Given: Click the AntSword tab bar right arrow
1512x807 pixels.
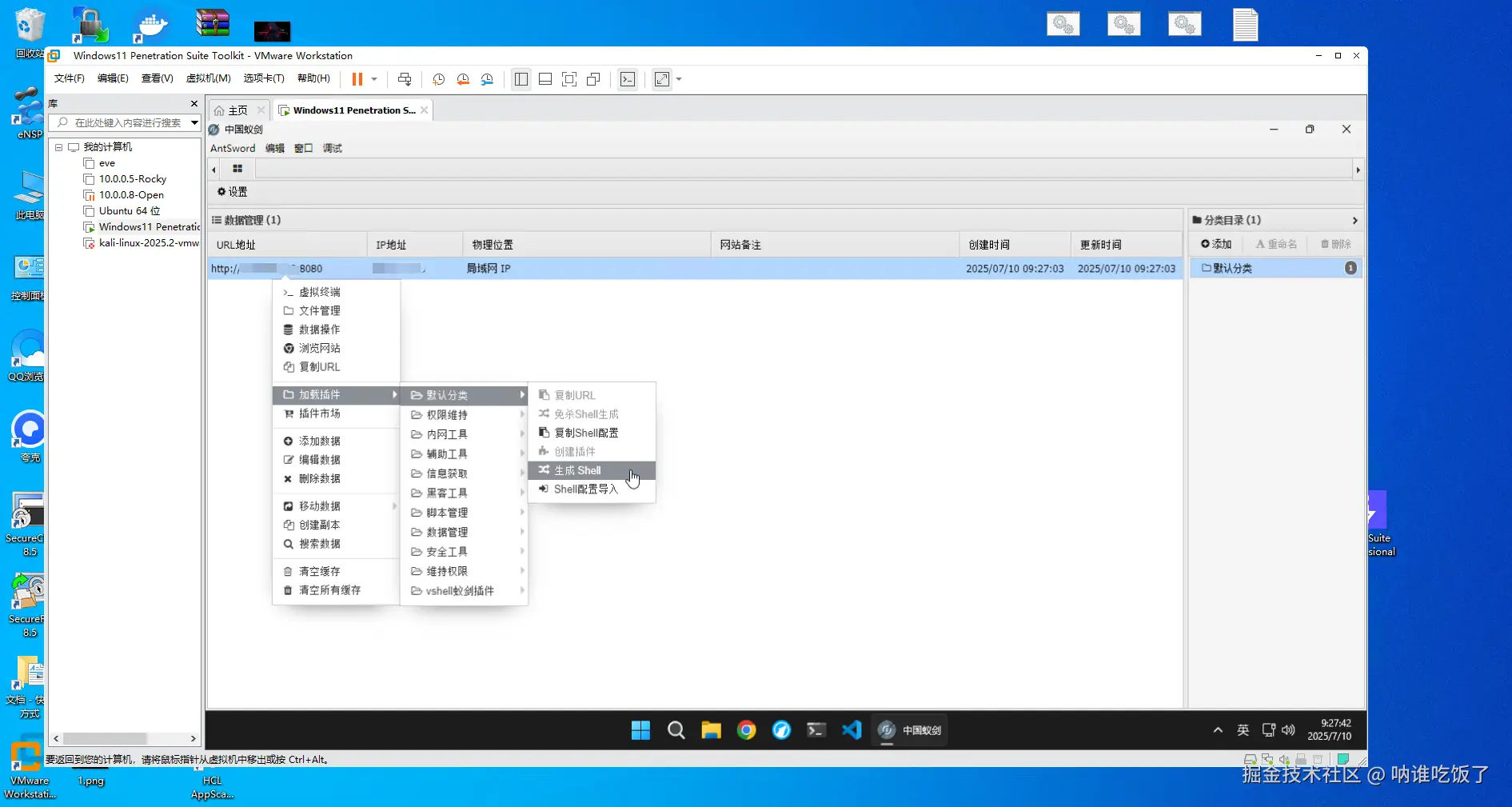Looking at the screenshot, I should pyautogui.click(x=1358, y=170).
